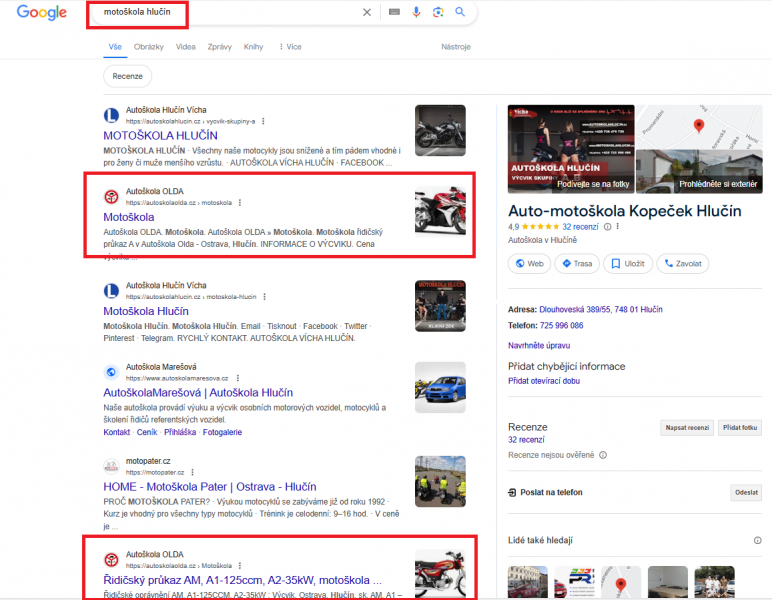Open Řidičský průkaz AM, A1-125ccm result

pos(242,580)
